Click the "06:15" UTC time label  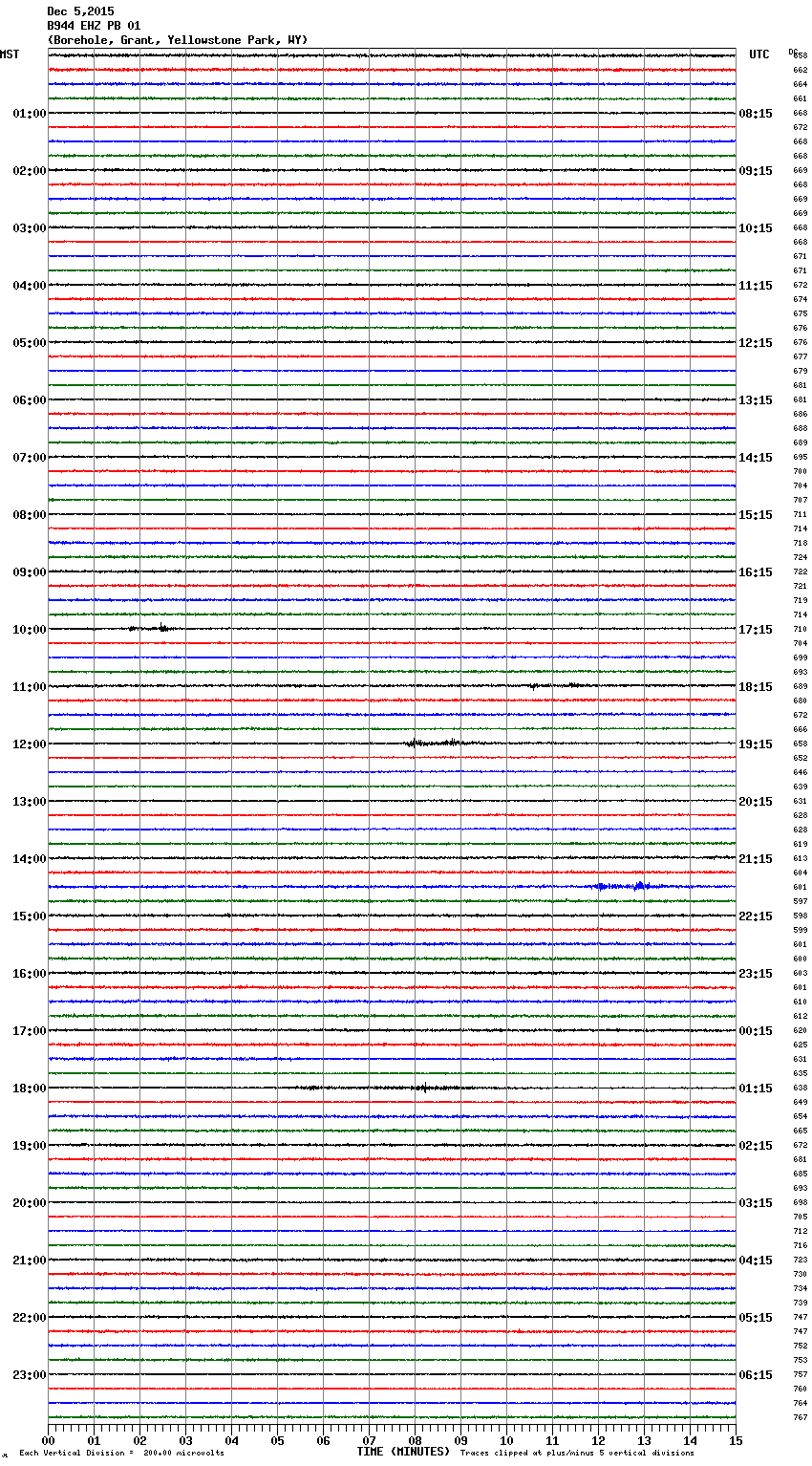[x=756, y=1375]
